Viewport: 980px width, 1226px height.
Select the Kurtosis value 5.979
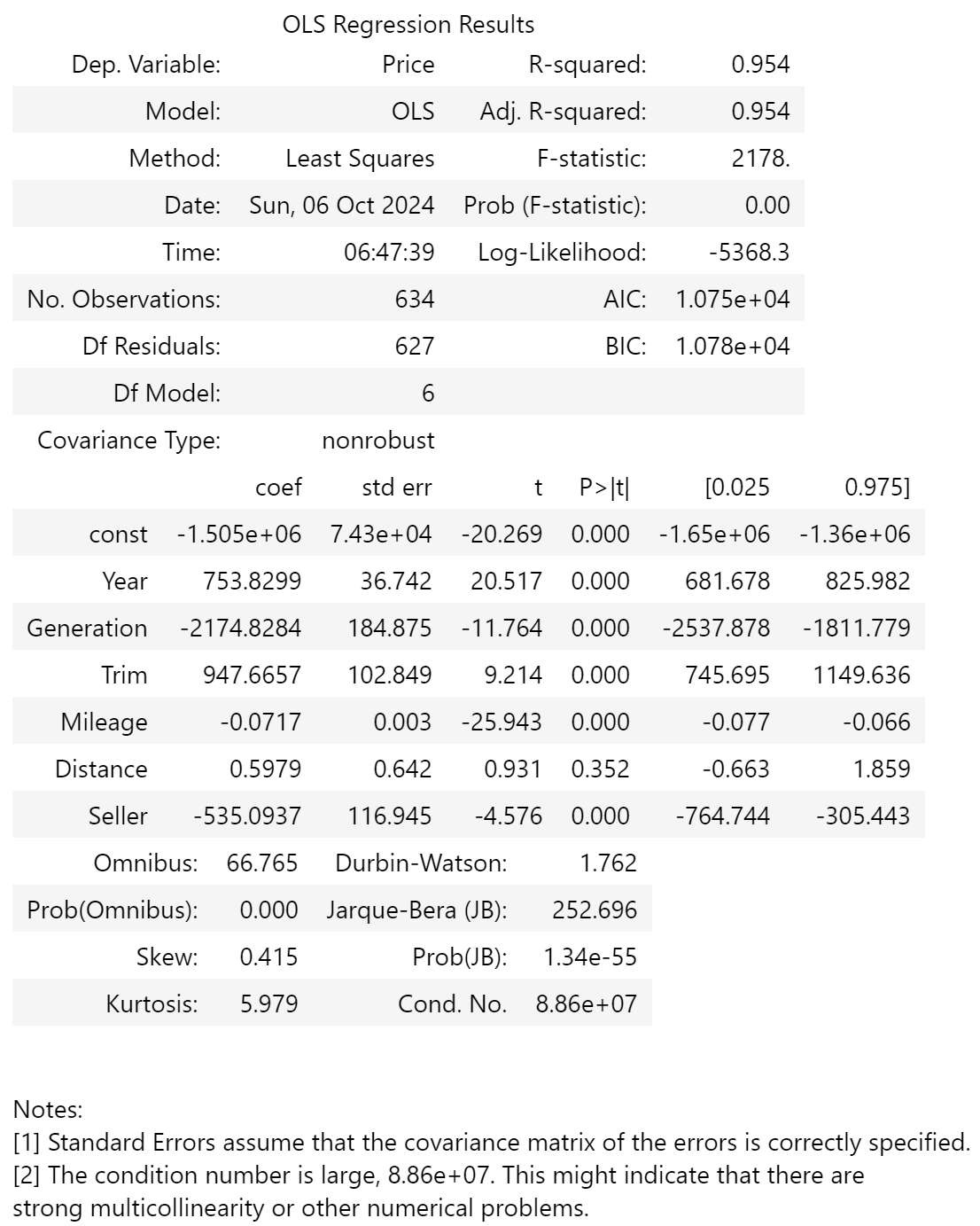coord(269,1004)
